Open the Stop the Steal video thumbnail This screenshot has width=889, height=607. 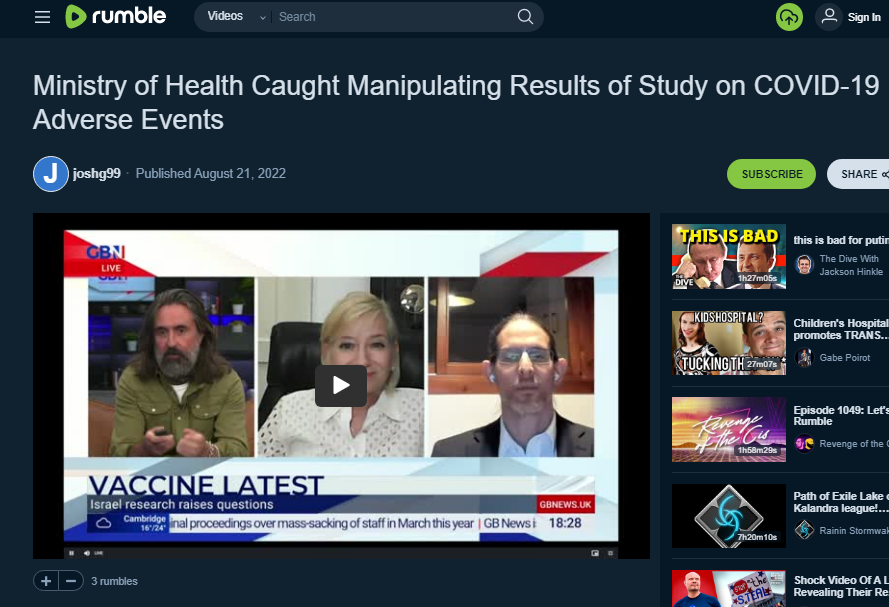point(729,589)
